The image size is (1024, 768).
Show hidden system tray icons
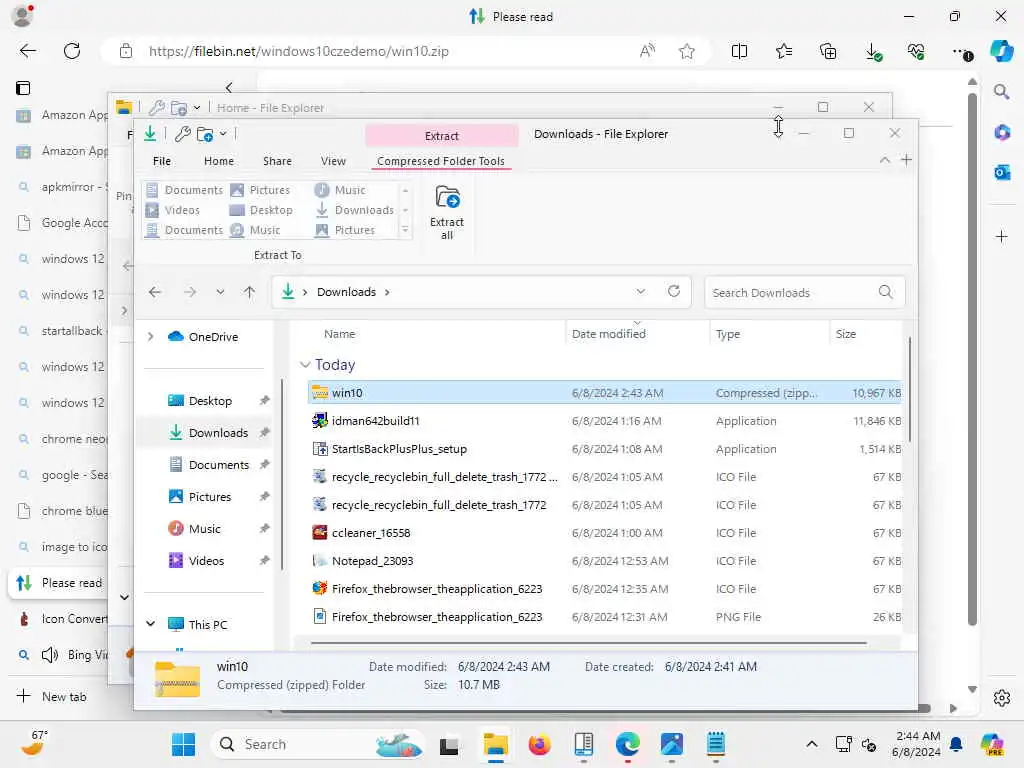(812, 744)
